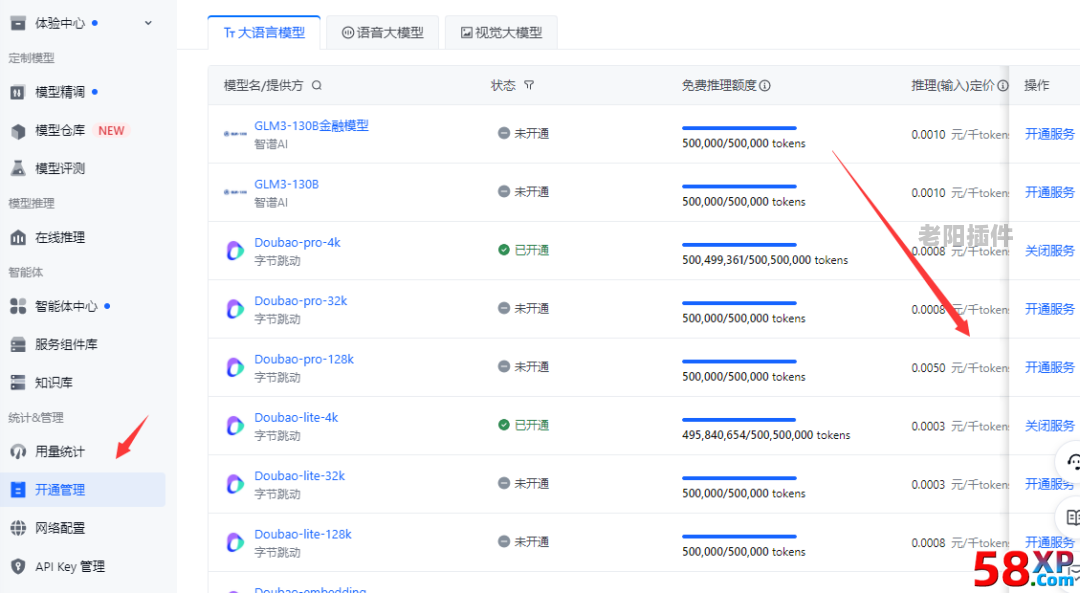Open Doubao-lite-128k model link
Screen dimensions: 1080x593
coord(303,534)
